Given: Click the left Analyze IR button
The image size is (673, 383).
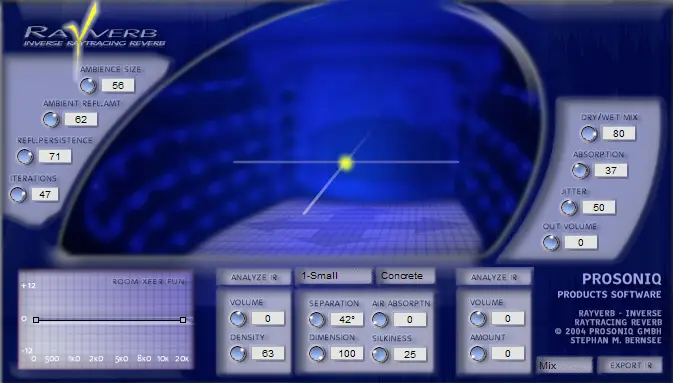Looking at the screenshot, I should [x=255, y=277].
